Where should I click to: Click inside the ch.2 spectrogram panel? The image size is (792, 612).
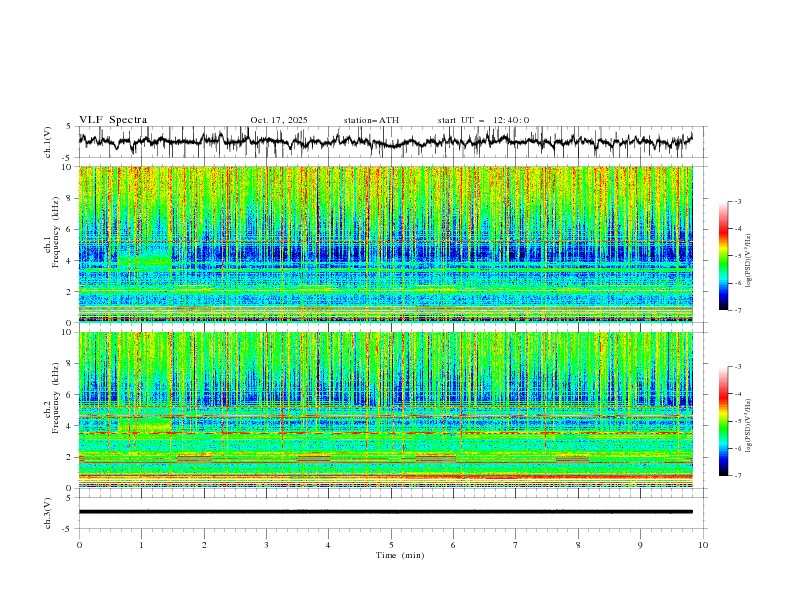tap(385, 410)
